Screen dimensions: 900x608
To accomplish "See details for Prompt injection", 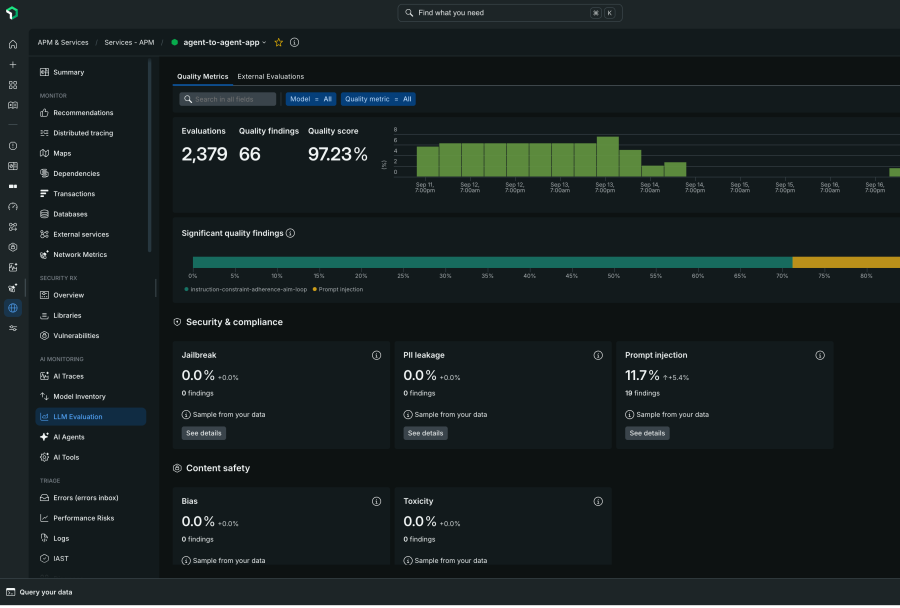I will (647, 433).
